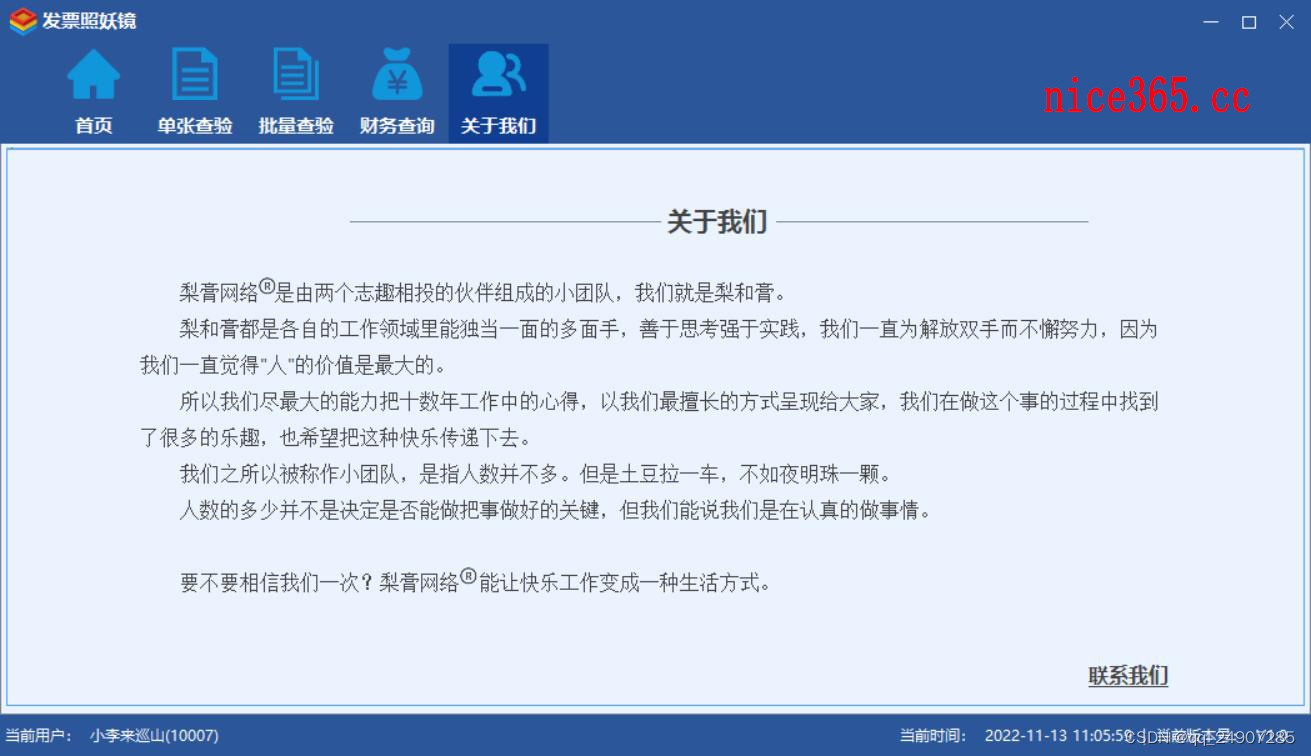Open 单张查验 single invoice check icon

195,75
